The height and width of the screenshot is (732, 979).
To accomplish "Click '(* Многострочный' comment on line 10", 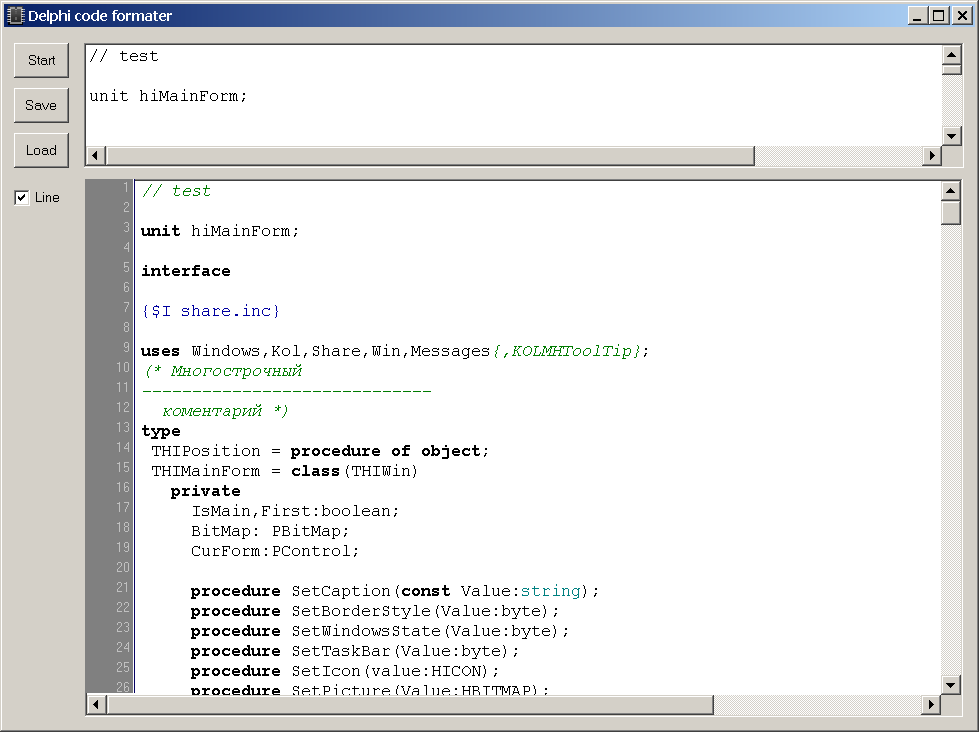I will (224, 371).
